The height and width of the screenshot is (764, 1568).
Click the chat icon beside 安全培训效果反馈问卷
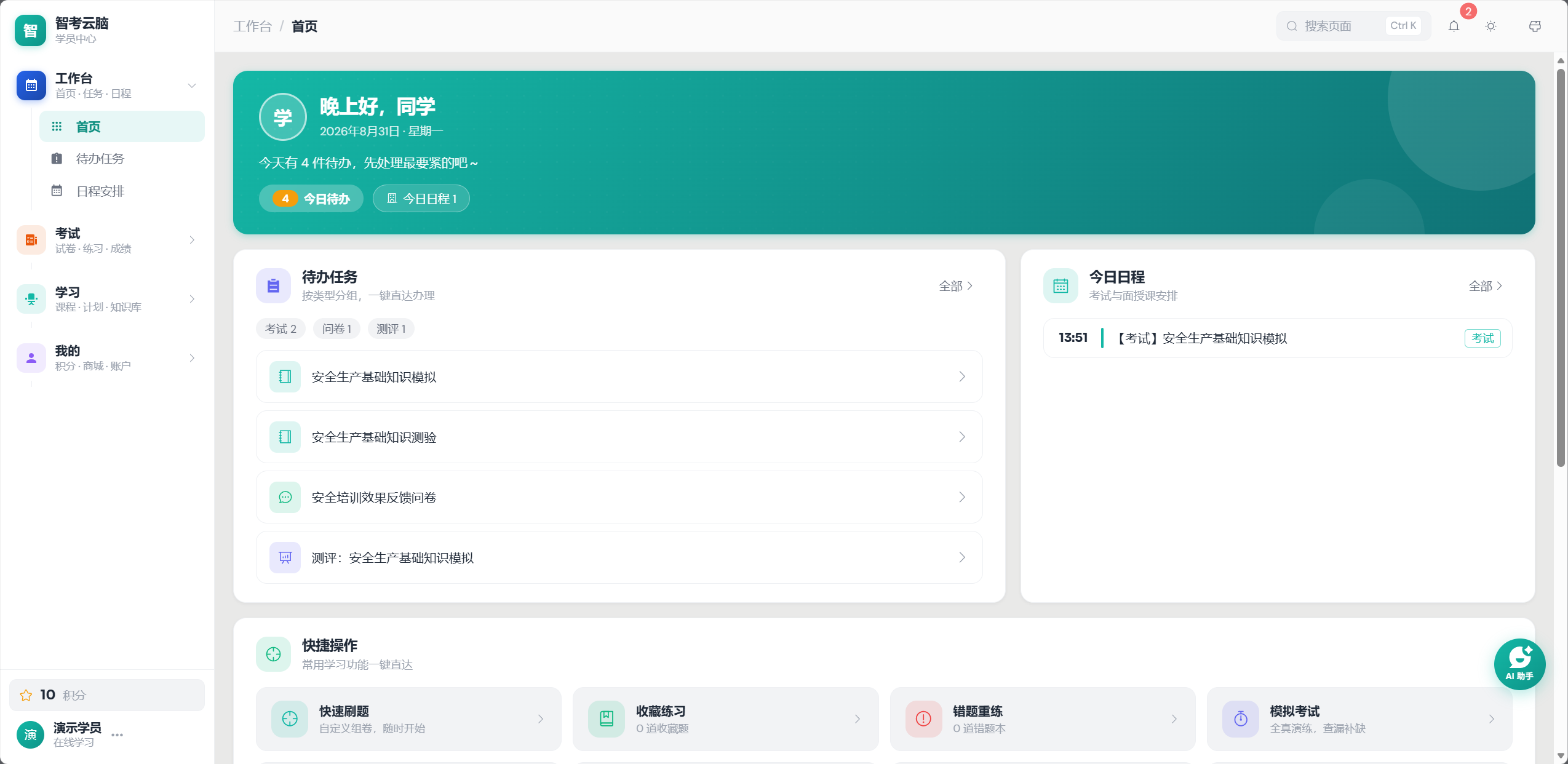(285, 497)
